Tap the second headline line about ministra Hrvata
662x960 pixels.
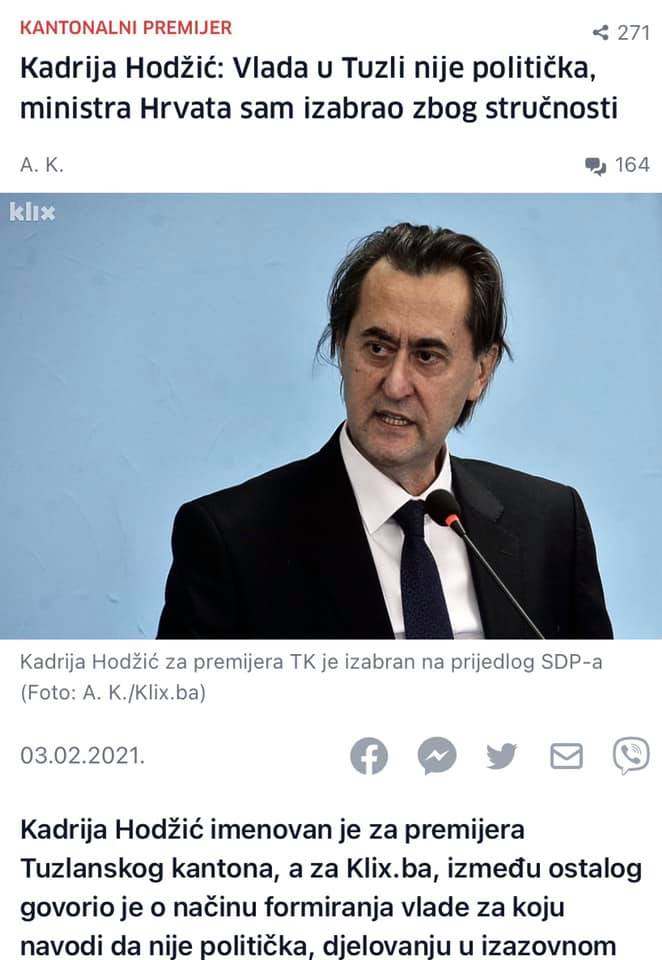point(318,108)
